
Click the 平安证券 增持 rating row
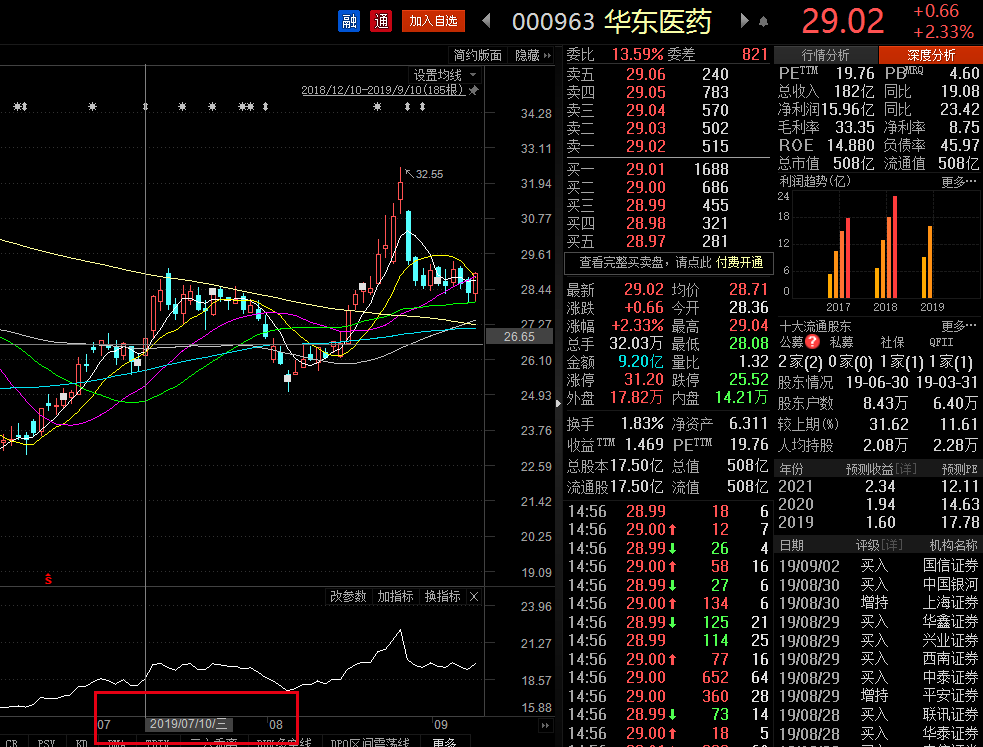pos(878,696)
